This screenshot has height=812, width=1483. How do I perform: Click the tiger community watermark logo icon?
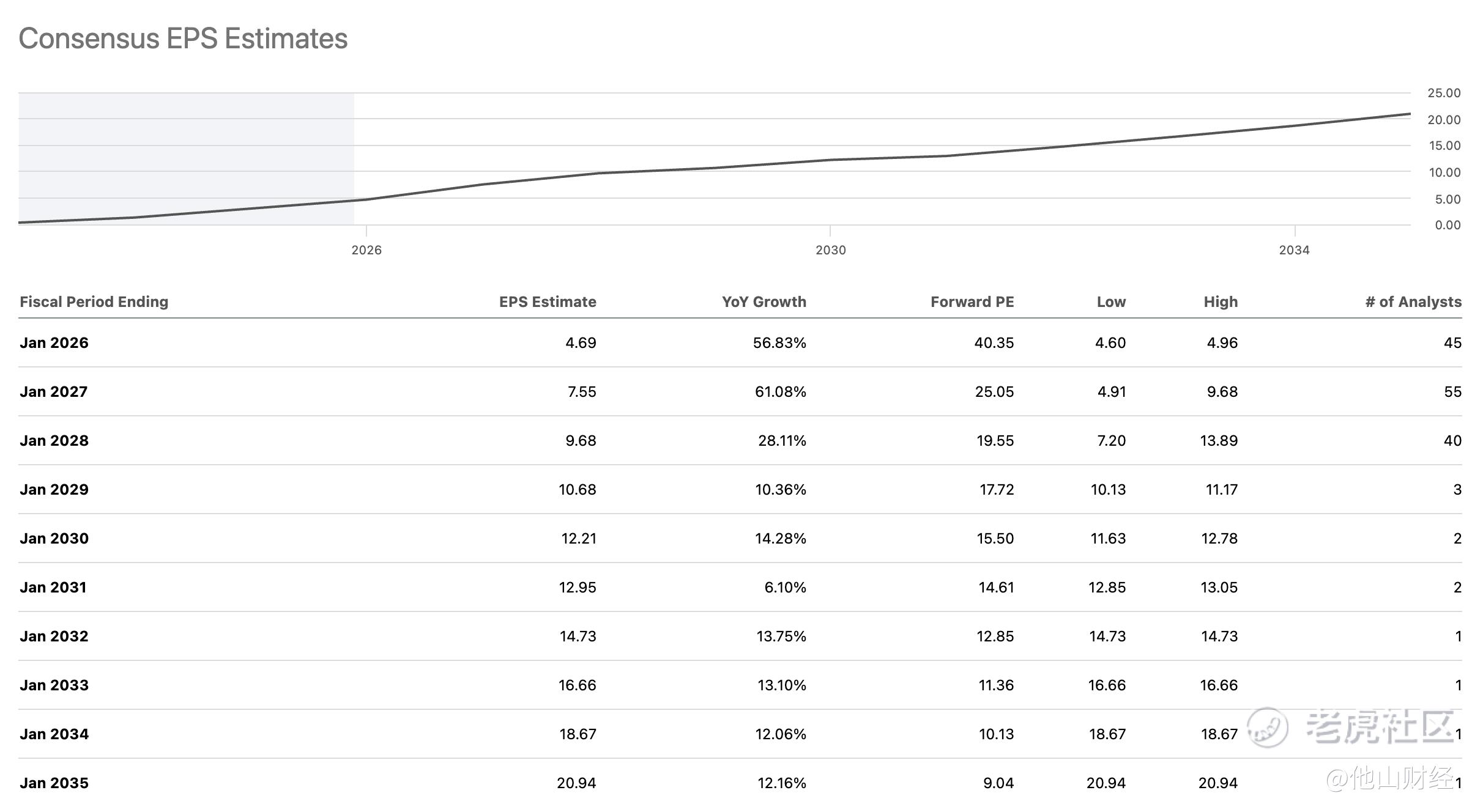coord(1267,727)
